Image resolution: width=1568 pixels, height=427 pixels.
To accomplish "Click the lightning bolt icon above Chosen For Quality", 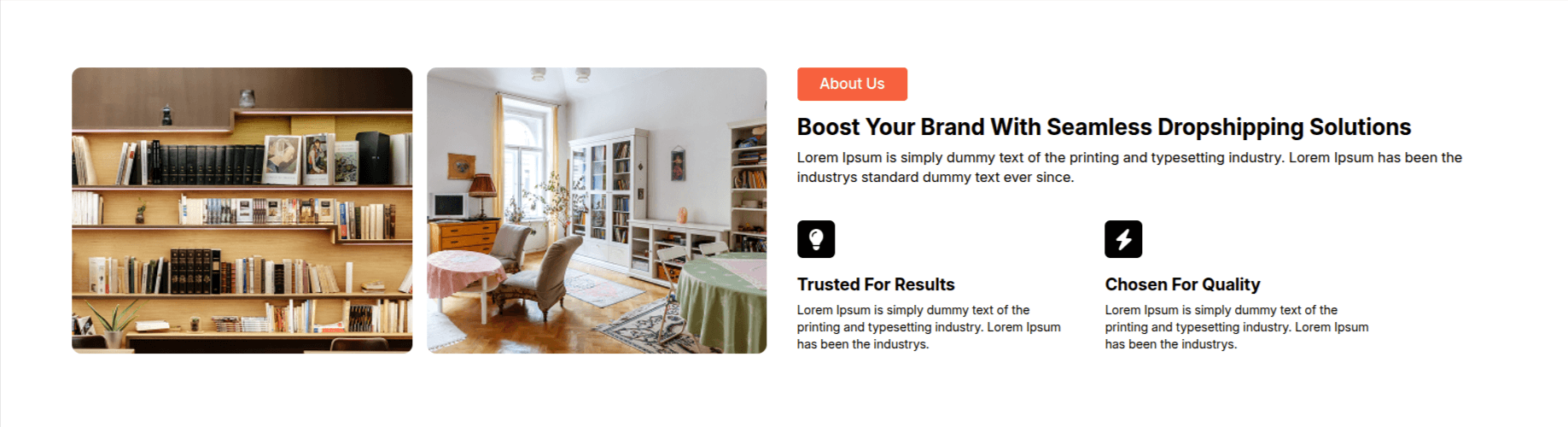I will coord(1122,239).
